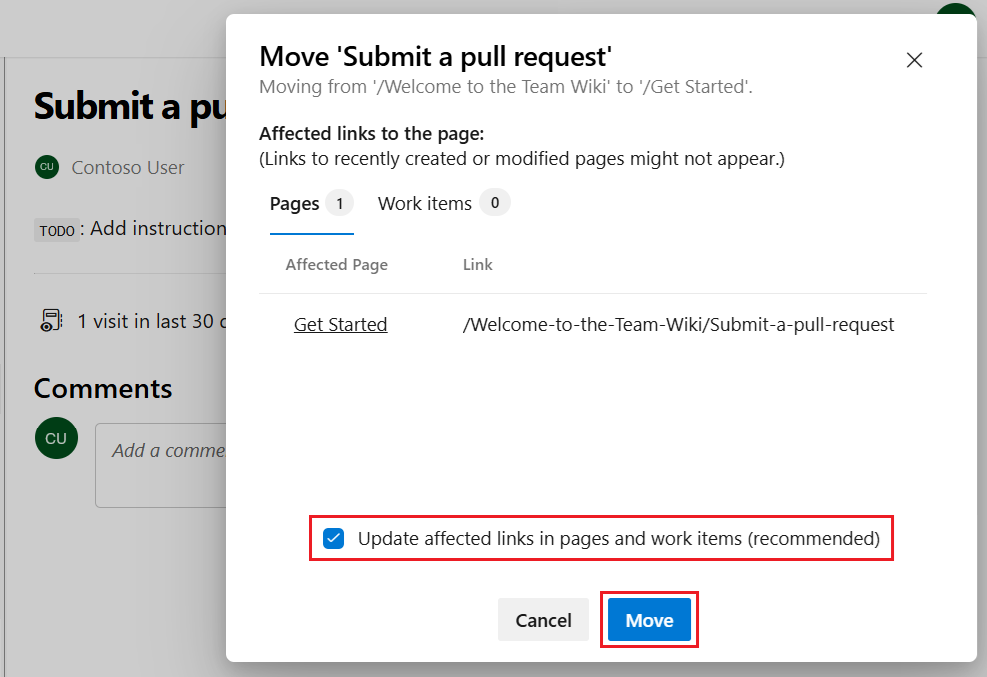987x677 pixels.
Task: Open the Get Started page link
Action: (340, 324)
